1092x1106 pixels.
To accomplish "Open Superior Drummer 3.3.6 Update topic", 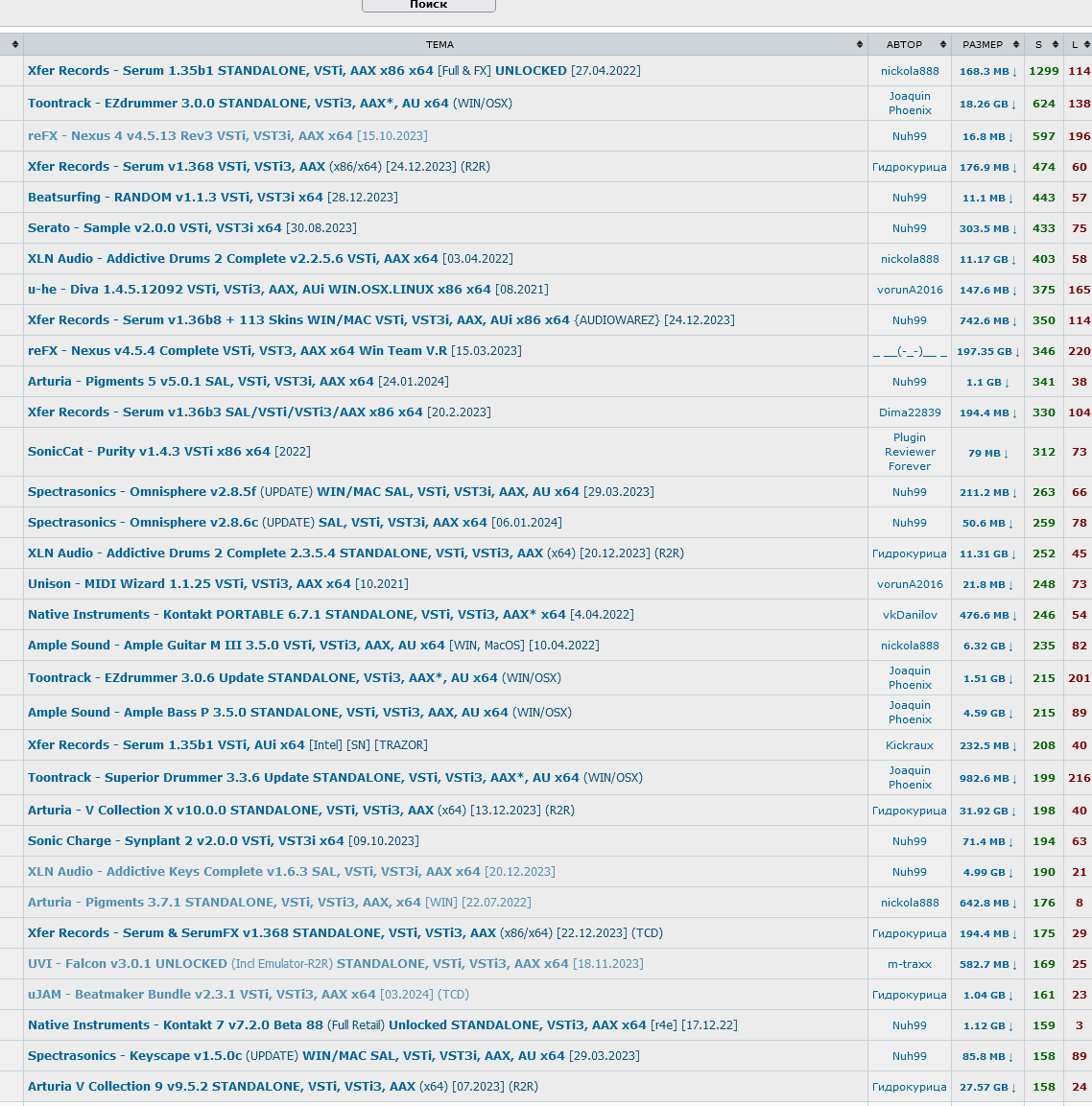I will [x=335, y=777].
